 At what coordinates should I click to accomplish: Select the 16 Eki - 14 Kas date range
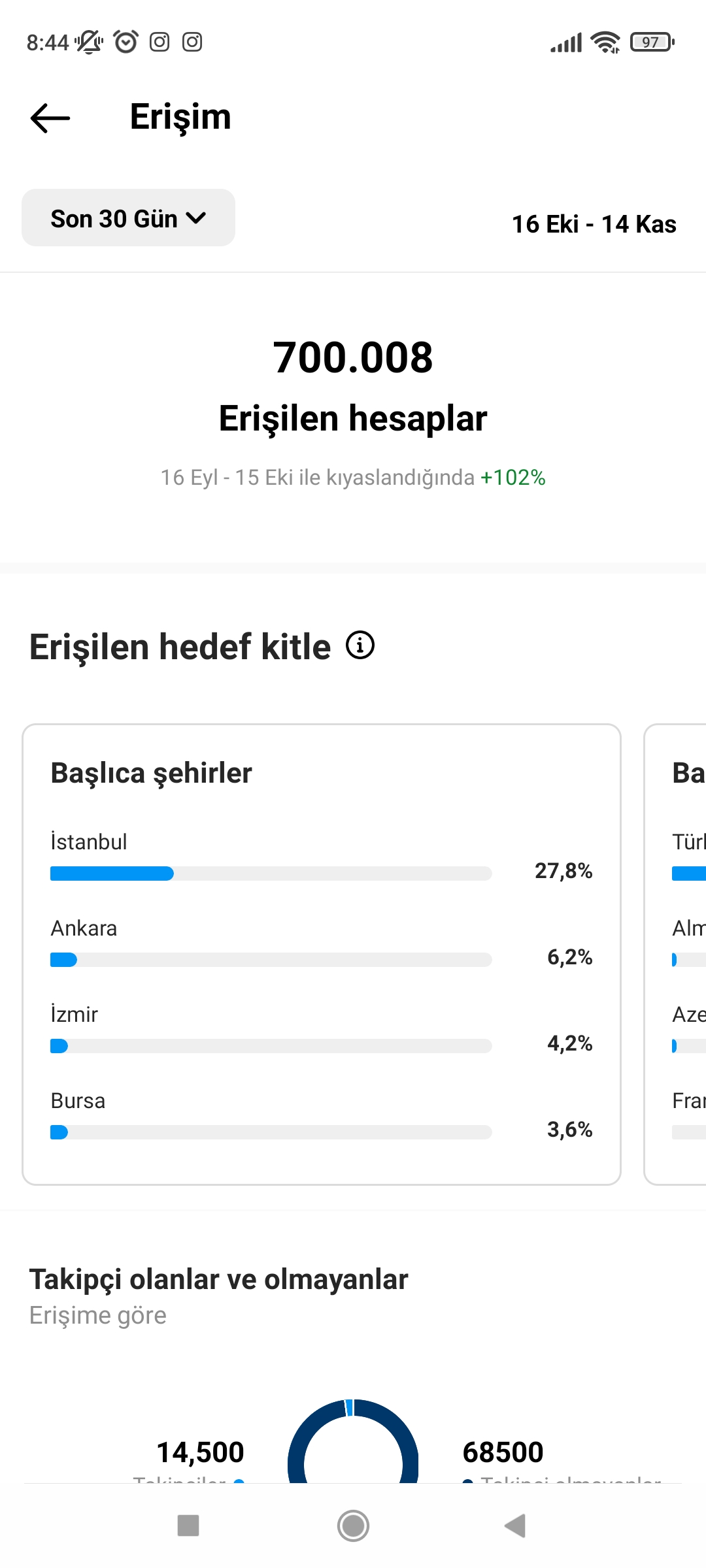(594, 224)
